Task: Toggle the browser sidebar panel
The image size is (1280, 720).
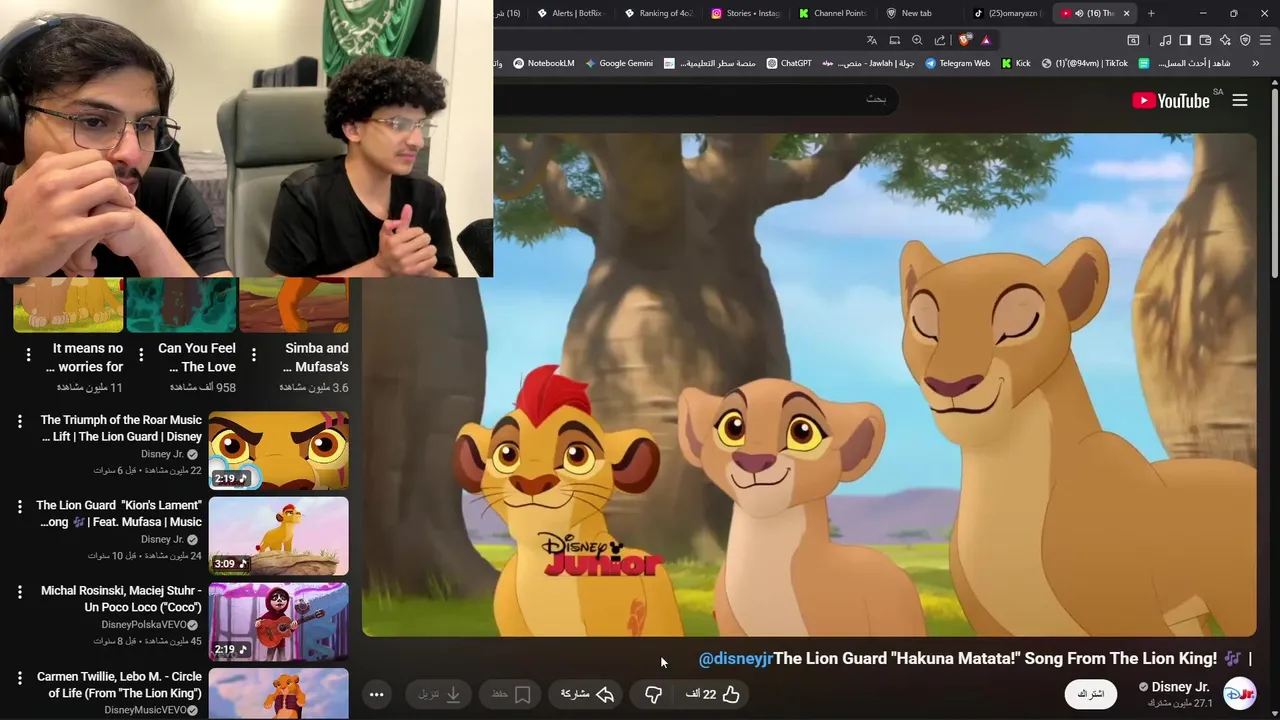Action: [1185, 40]
